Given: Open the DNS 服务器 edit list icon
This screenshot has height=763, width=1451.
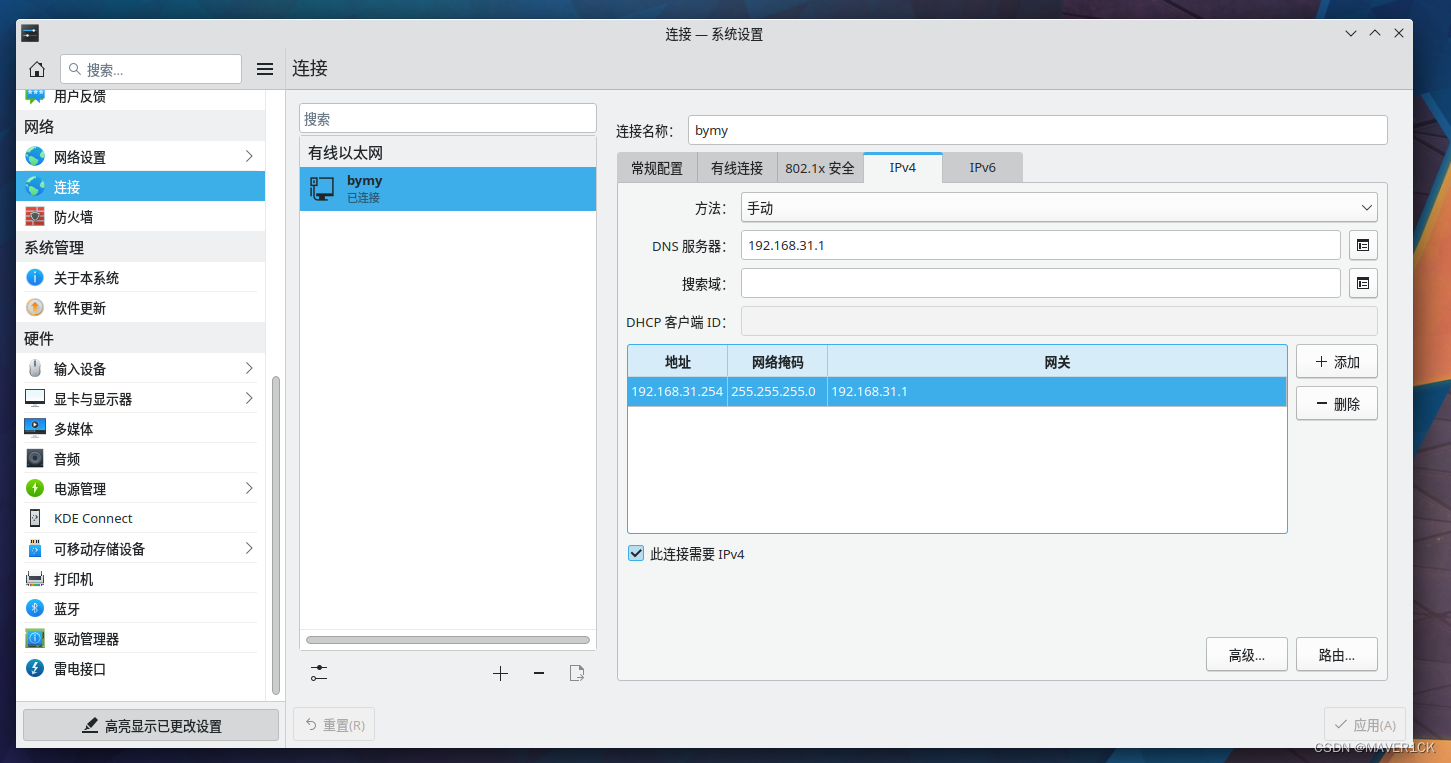Looking at the screenshot, I should (1363, 245).
